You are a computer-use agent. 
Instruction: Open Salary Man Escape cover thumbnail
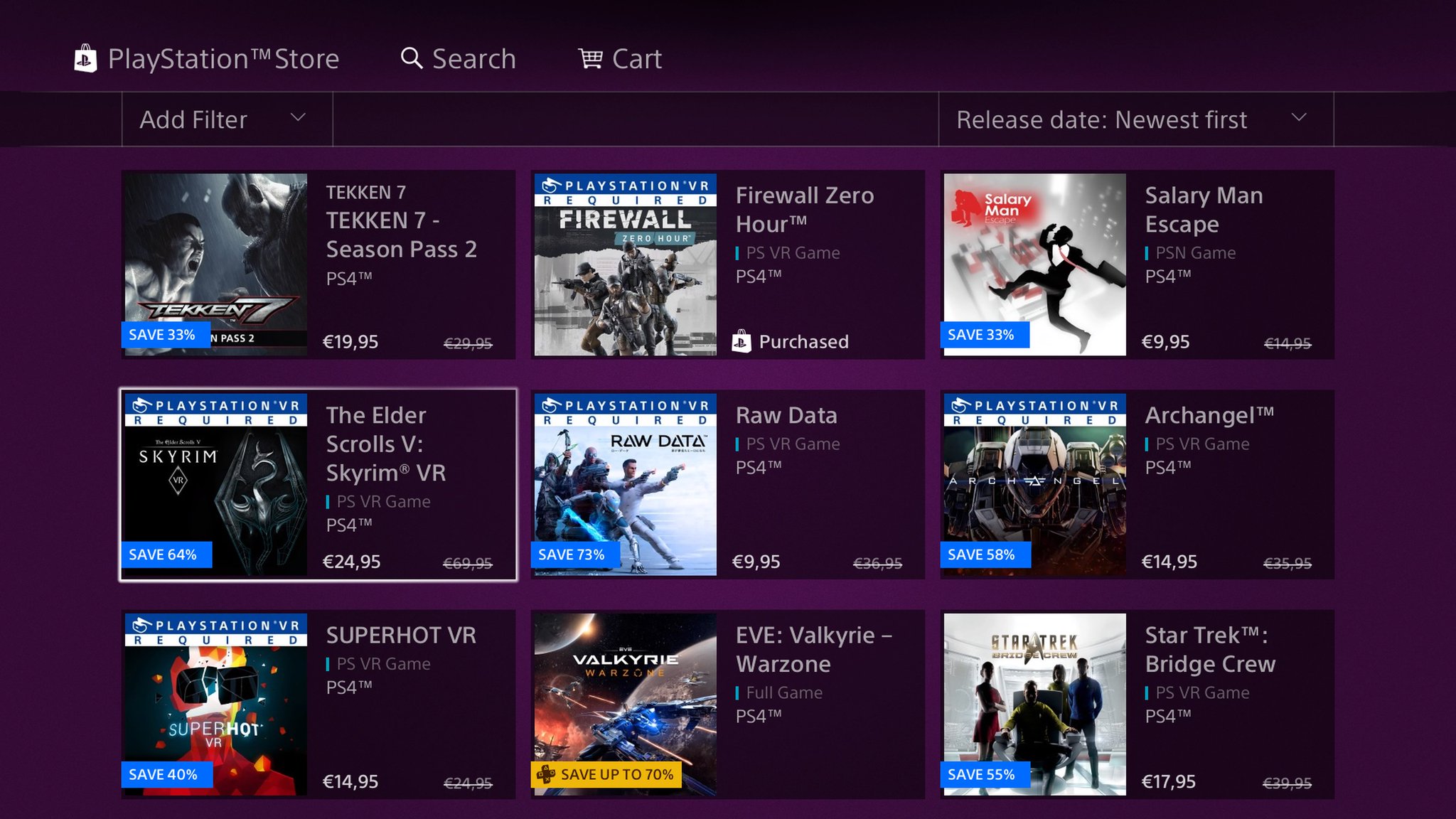[1035, 264]
